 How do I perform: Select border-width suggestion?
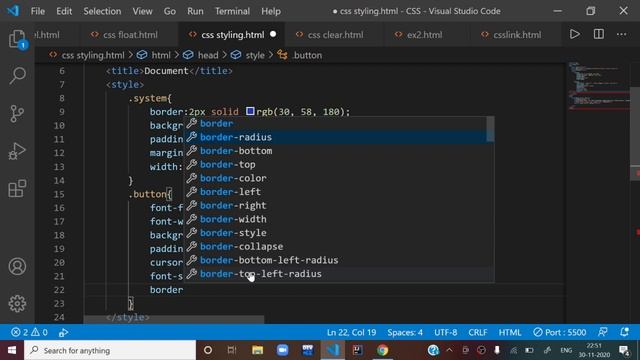[335, 219]
